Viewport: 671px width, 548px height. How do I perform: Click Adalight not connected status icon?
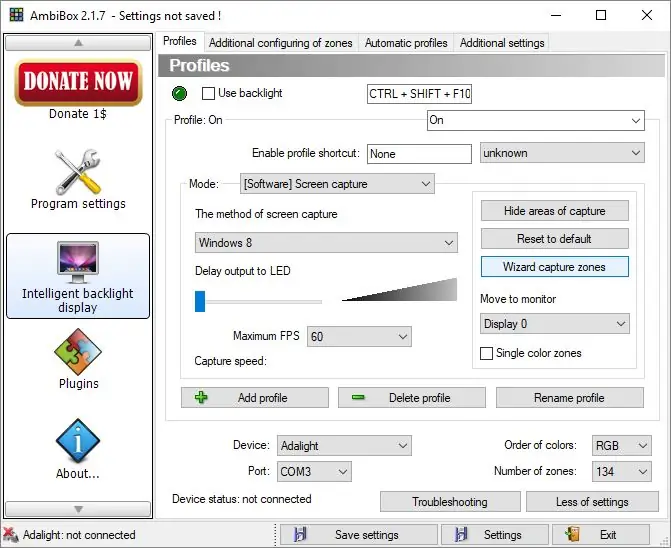[11, 535]
